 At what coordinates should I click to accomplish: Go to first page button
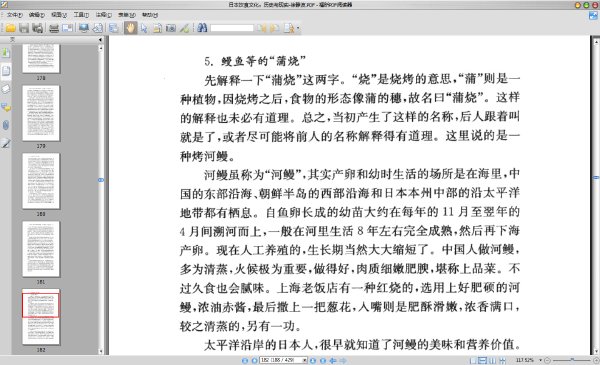point(245,360)
